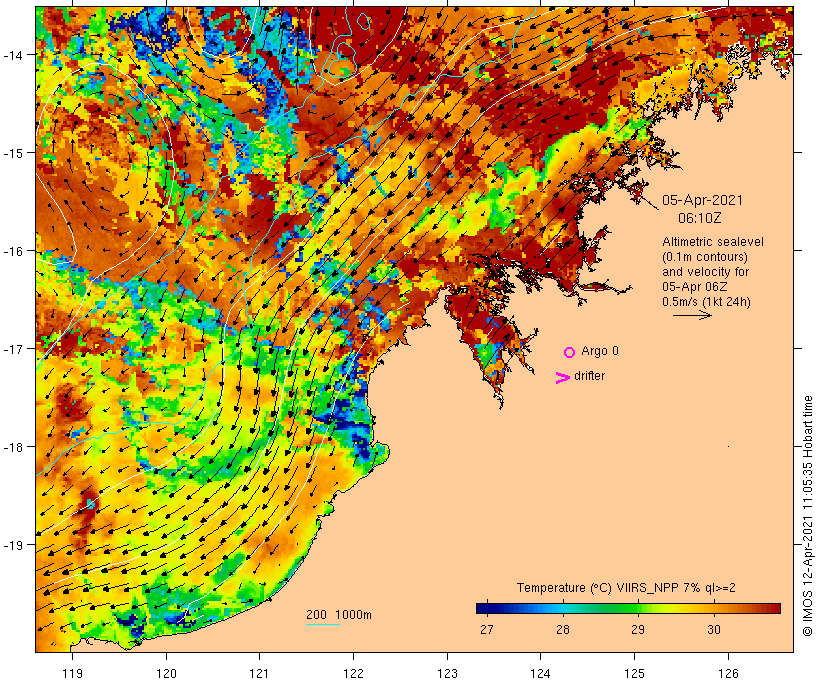Click longitude axis label 123
The image size is (820, 680).
pos(447,673)
